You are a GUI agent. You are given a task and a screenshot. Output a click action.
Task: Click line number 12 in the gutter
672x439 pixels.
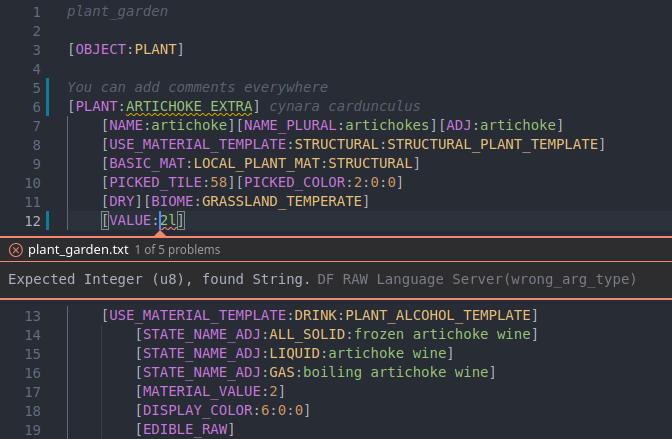click(x=33, y=221)
